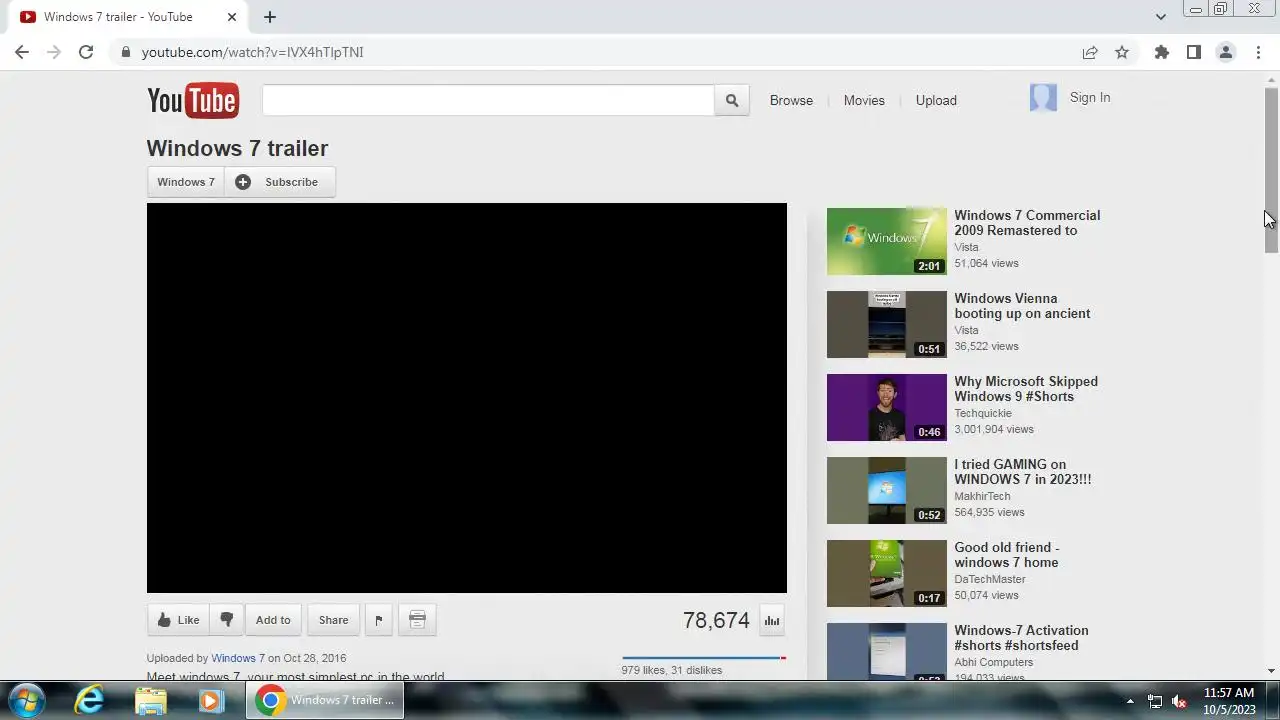The height and width of the screenshot is (720, 1280).
Task: Click the Chrome taskbar button Windows 7 trailer
Action: pyautogui.click(x=325, y=700)
